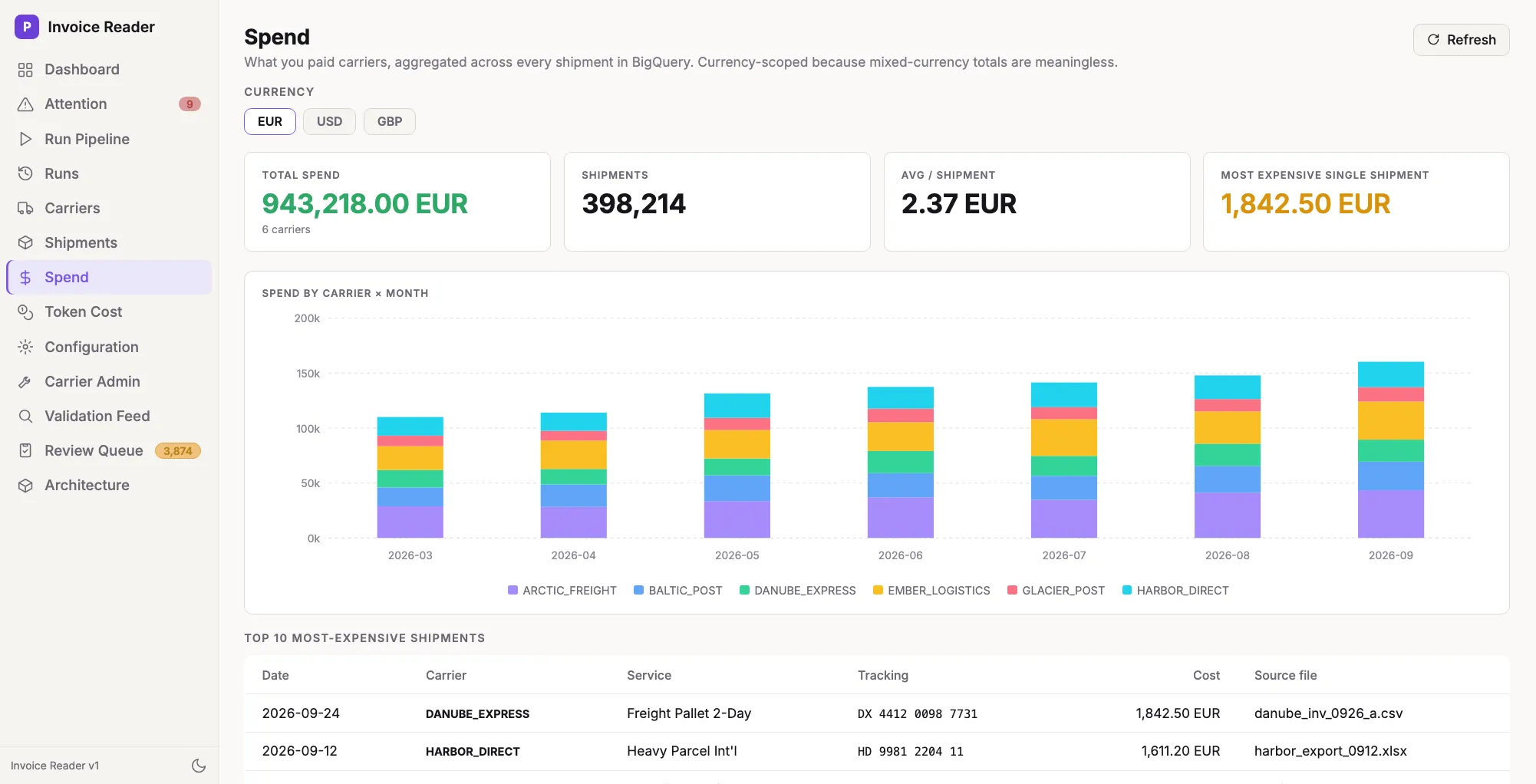Click the Cost column header
Screen dimensions: 1536x784
[x=1206, y=675]
